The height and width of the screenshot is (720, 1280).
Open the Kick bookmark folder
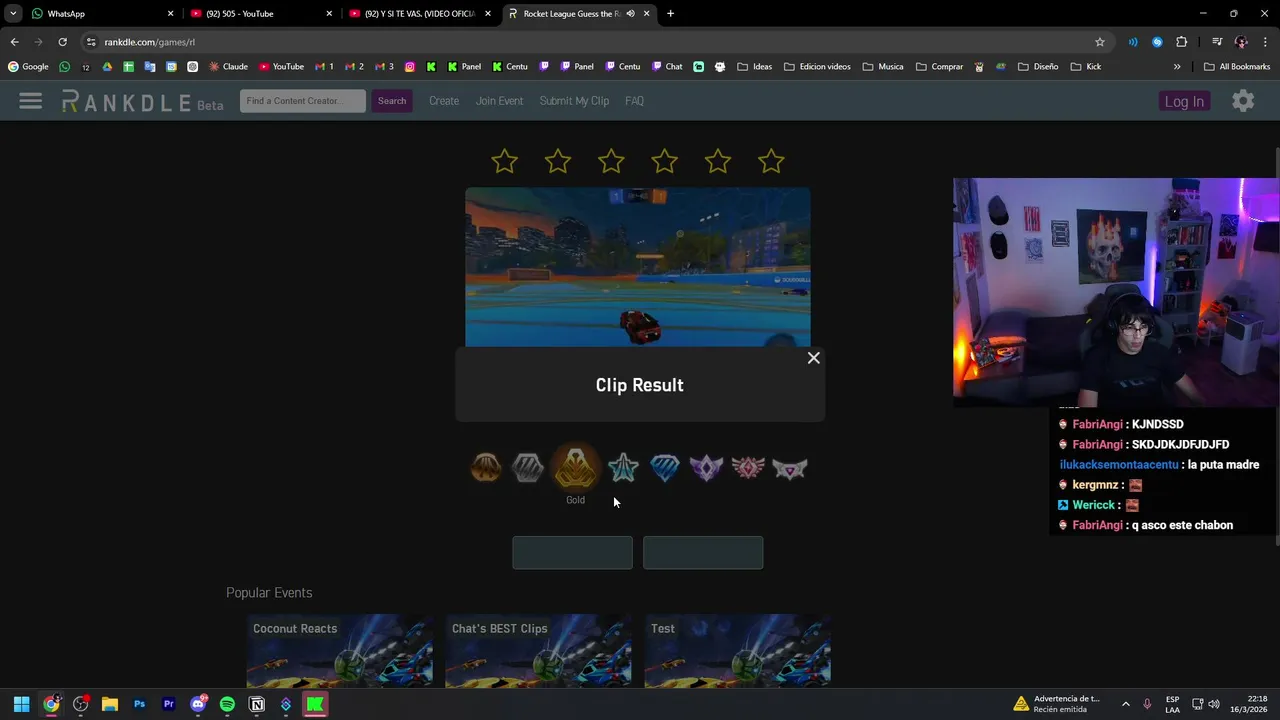coord(1086,67)
